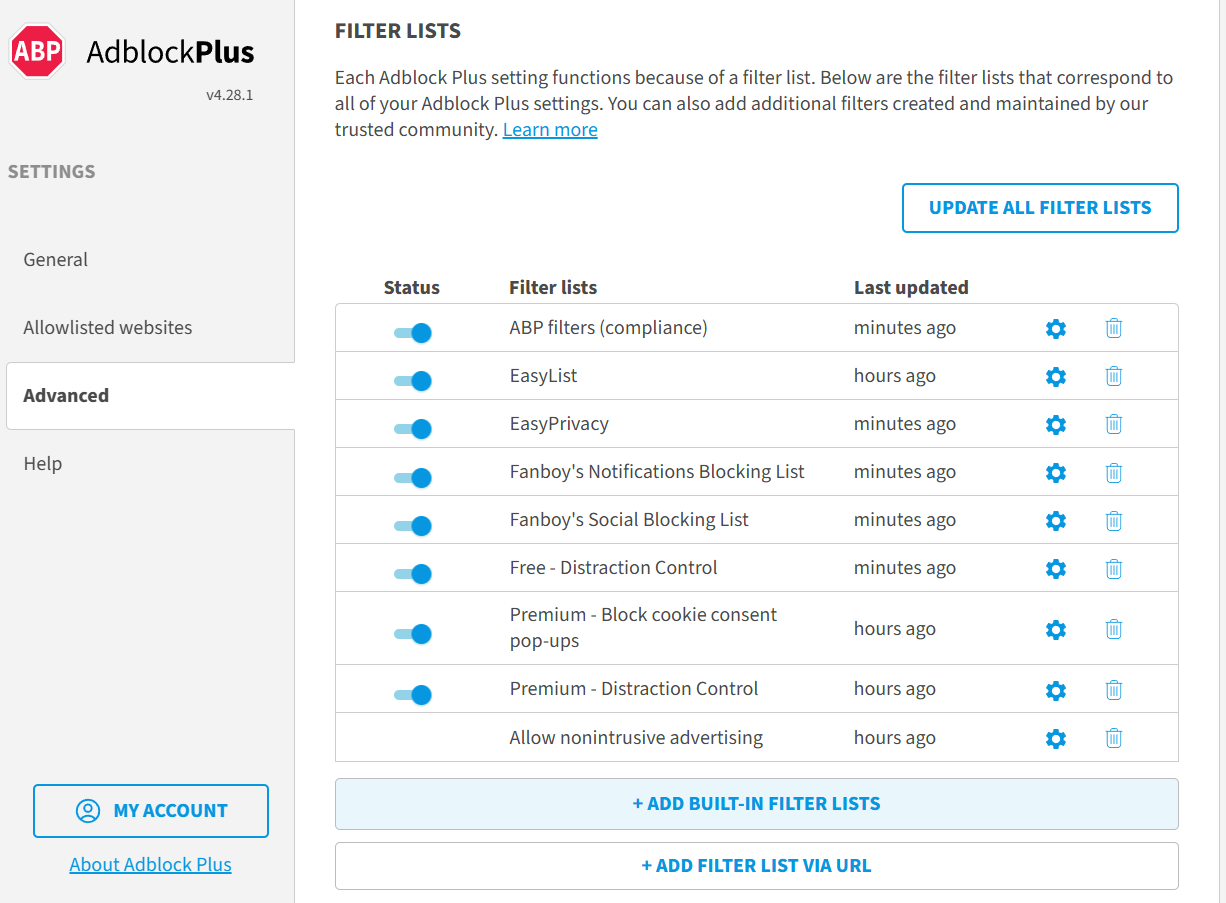Open gear menu for Free - Distraction Control
The image size is (1226, 903).
point(1055,568)
